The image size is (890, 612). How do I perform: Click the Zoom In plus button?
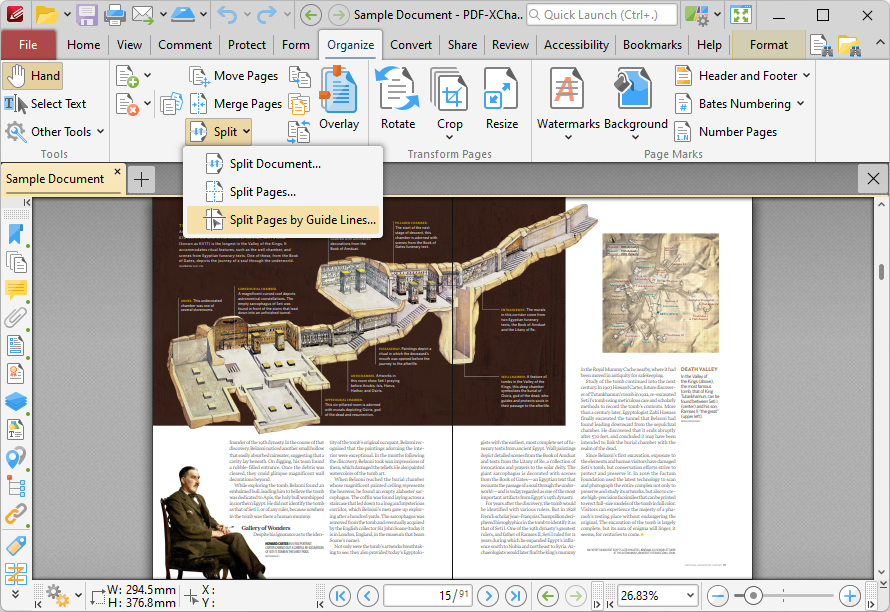tap(850, 596)
